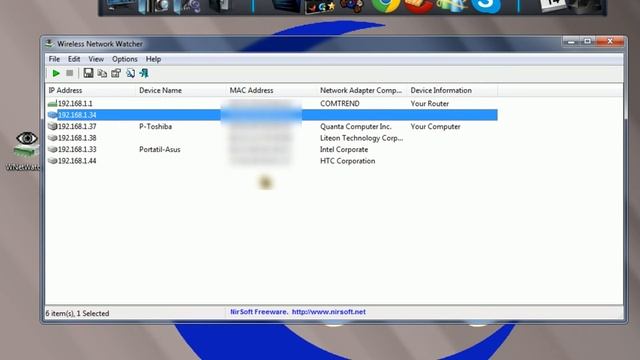
Task: Sort by the Device Name column header
Action: pyautogui.click(x=180, y=91)
